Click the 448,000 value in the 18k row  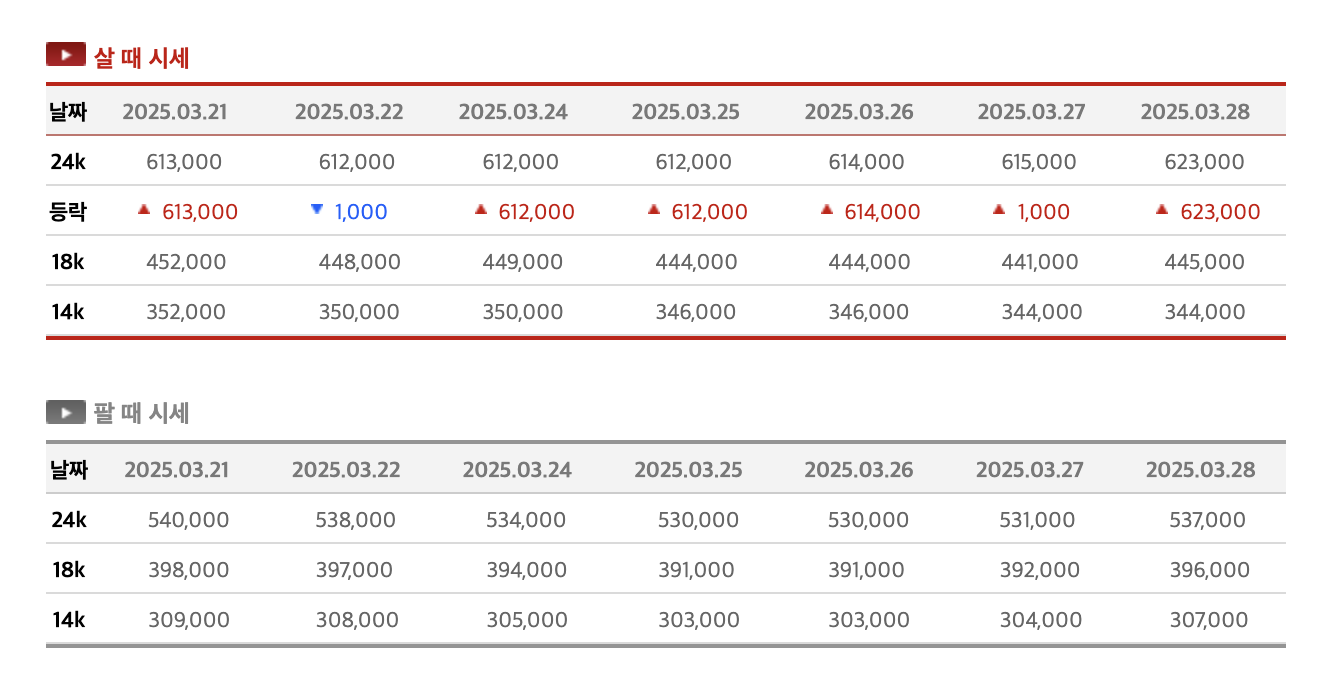(360, 262)
